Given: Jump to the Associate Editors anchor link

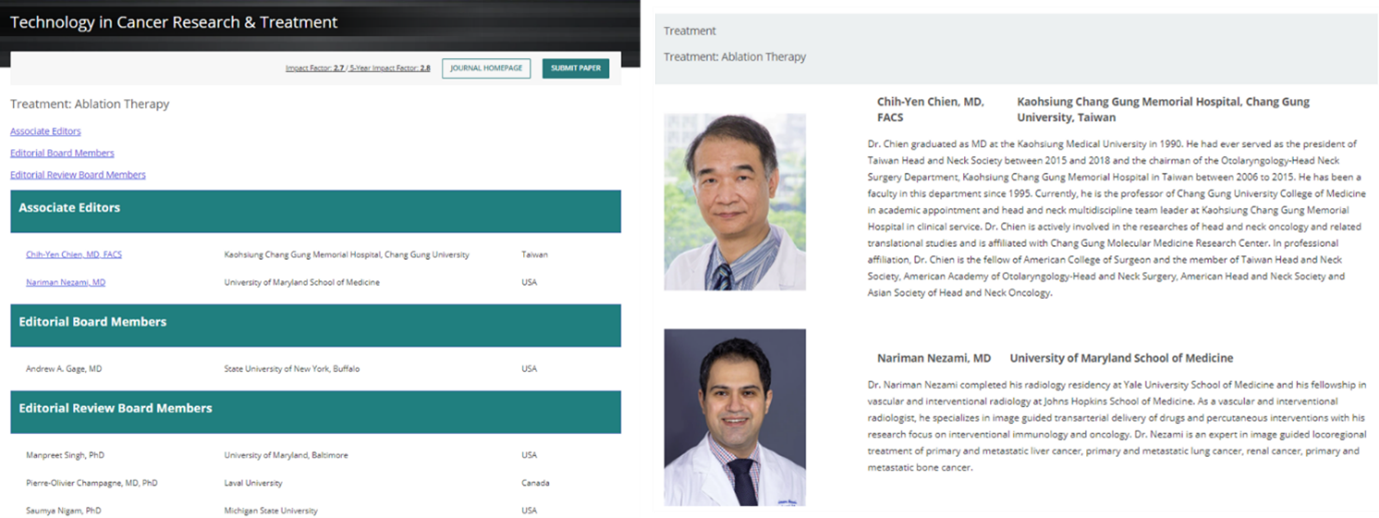Looking at the screenshot, I should pos(46,131).
